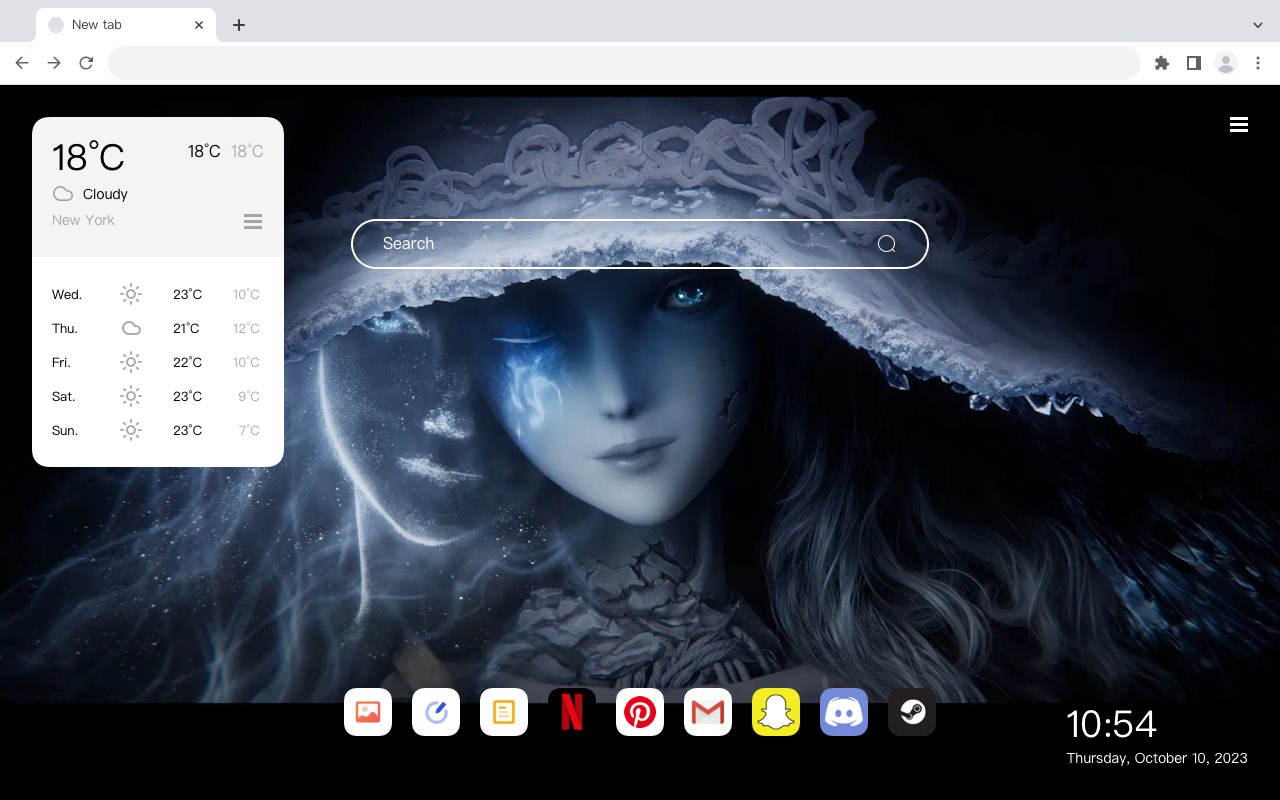1280x800 pixels.
Task: Click the date Thursday, October 10, 2023
Action: point(1157,758)
